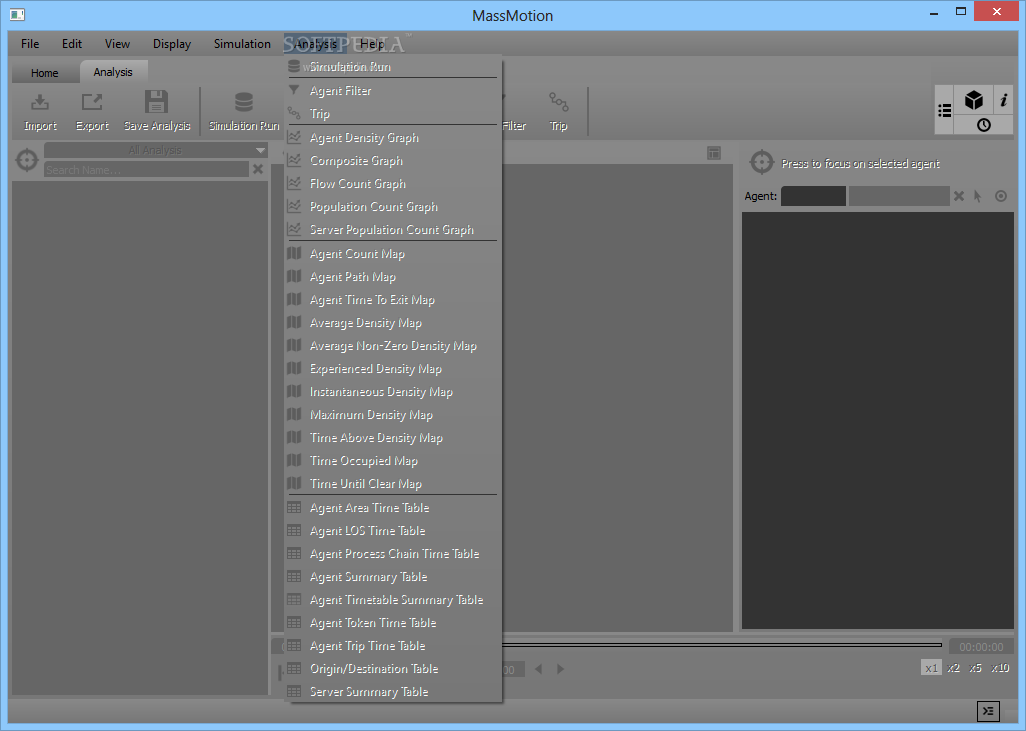Open the View menu
The image size is (1026, 731).
point(117,44)
